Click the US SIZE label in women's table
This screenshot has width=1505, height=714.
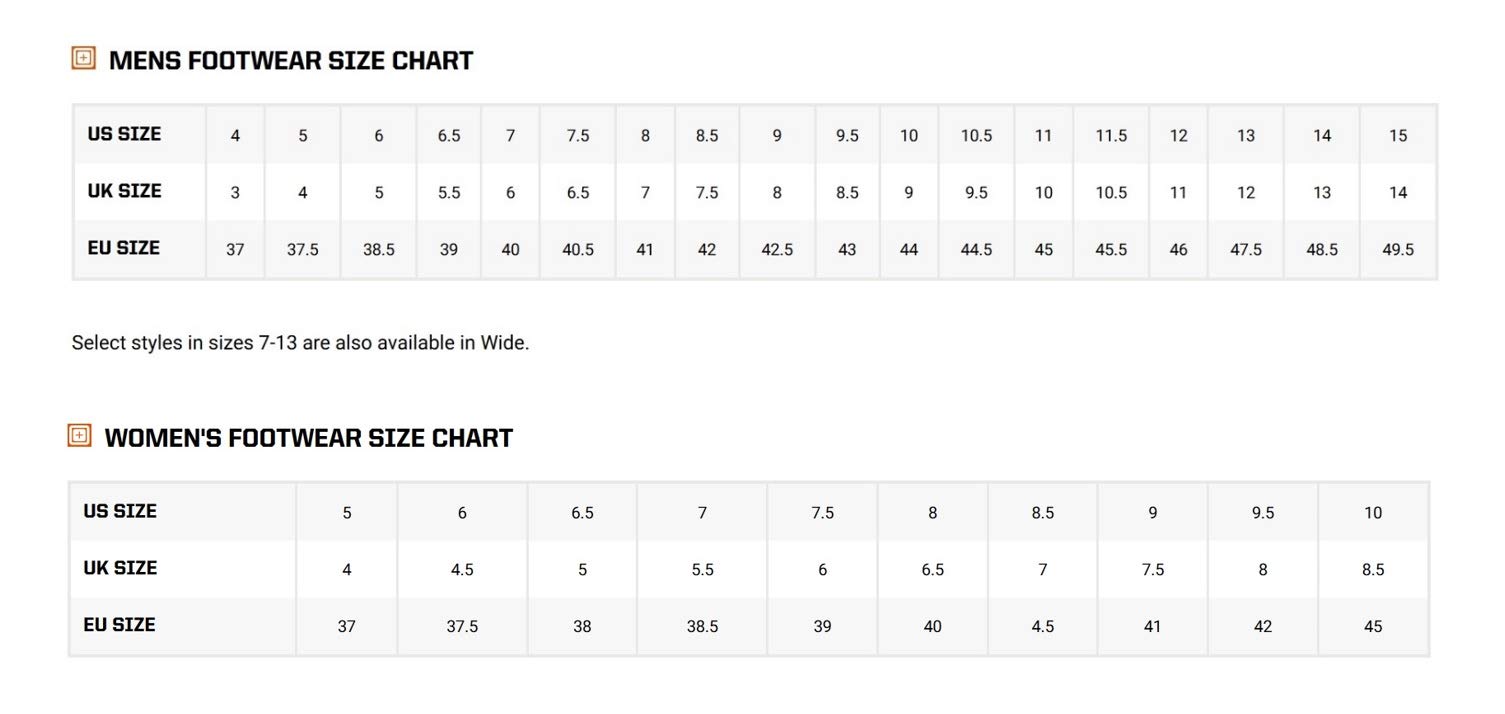coord(120,511)
